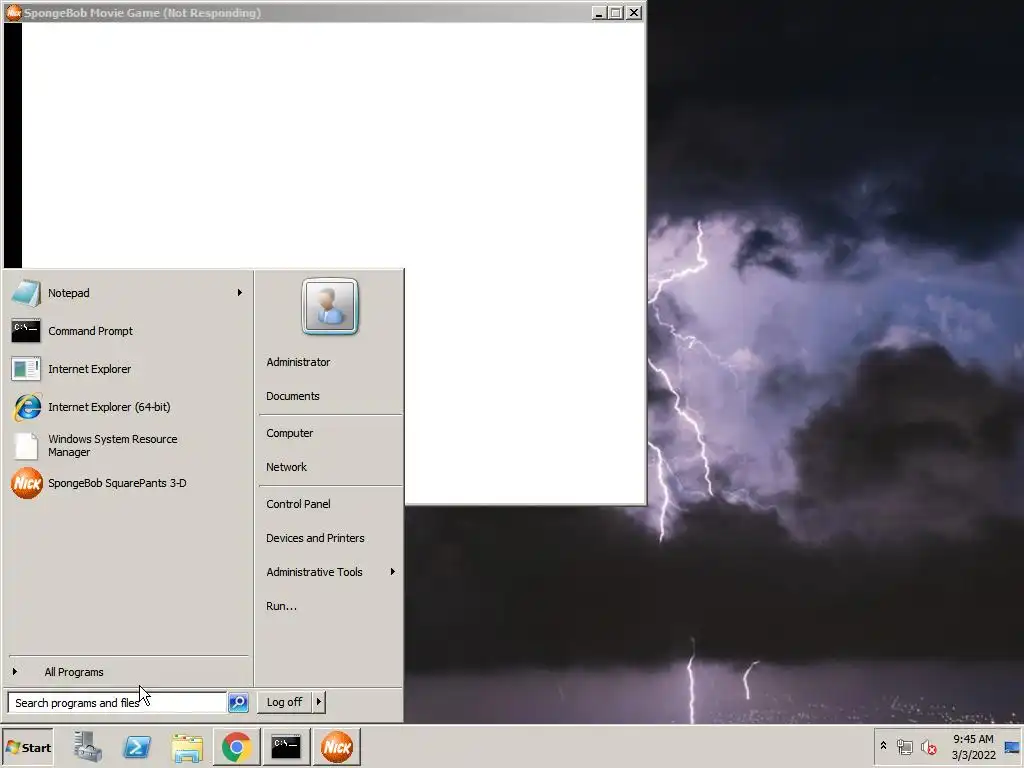1024x768 pixels.
Task: Click the user account picture
Action: click(x=330, y=306)
